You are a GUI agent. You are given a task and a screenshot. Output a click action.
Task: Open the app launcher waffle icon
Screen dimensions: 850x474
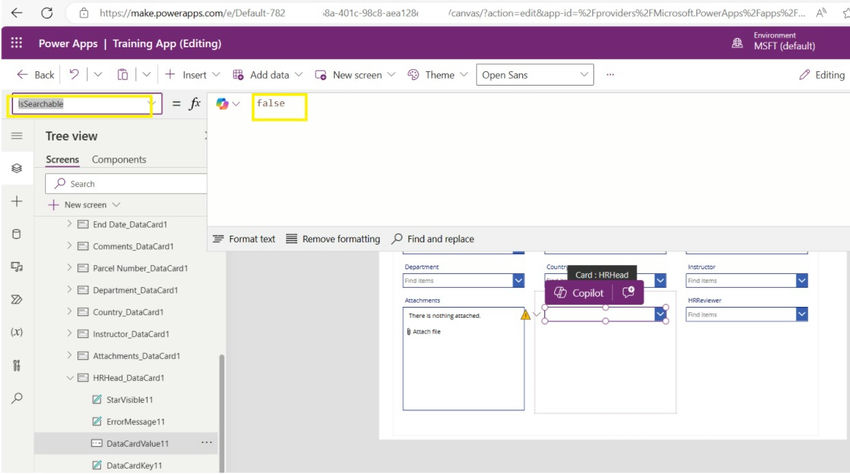click(x=16, y=43)
